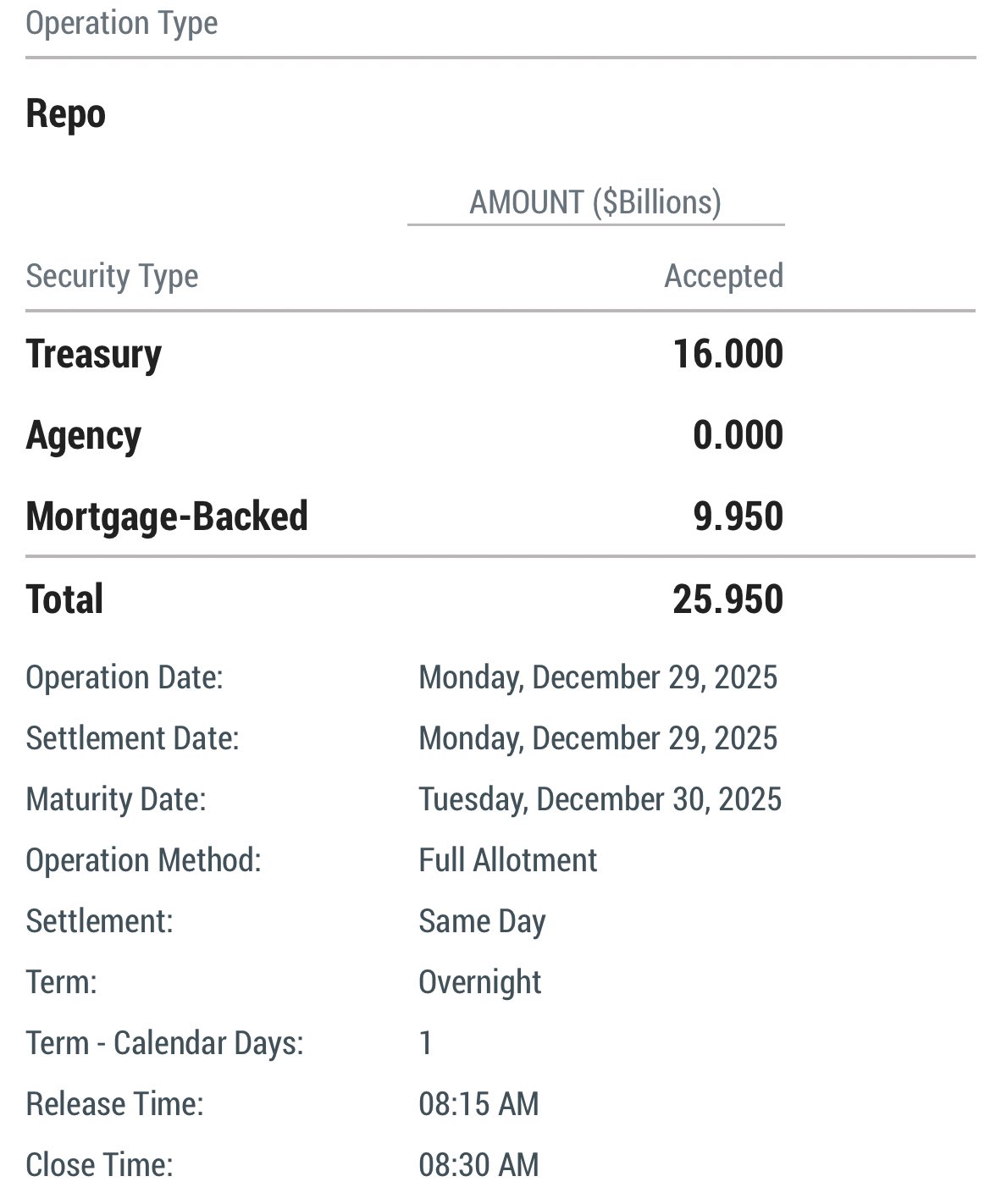This screenshot has height=1204, width=990.
Task: Click the Mortgage-Backed amount 9.950
Action: pos(738,516)
